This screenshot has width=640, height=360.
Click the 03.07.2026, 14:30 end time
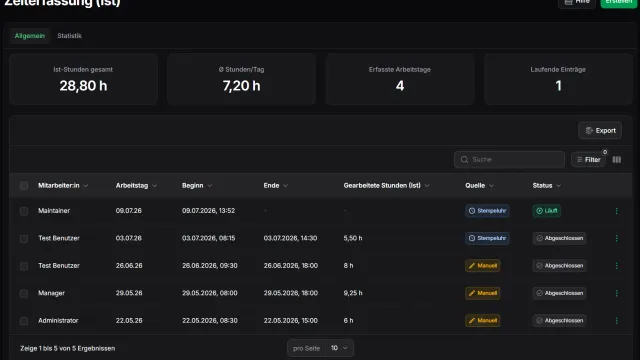click(x=290, y=238)
